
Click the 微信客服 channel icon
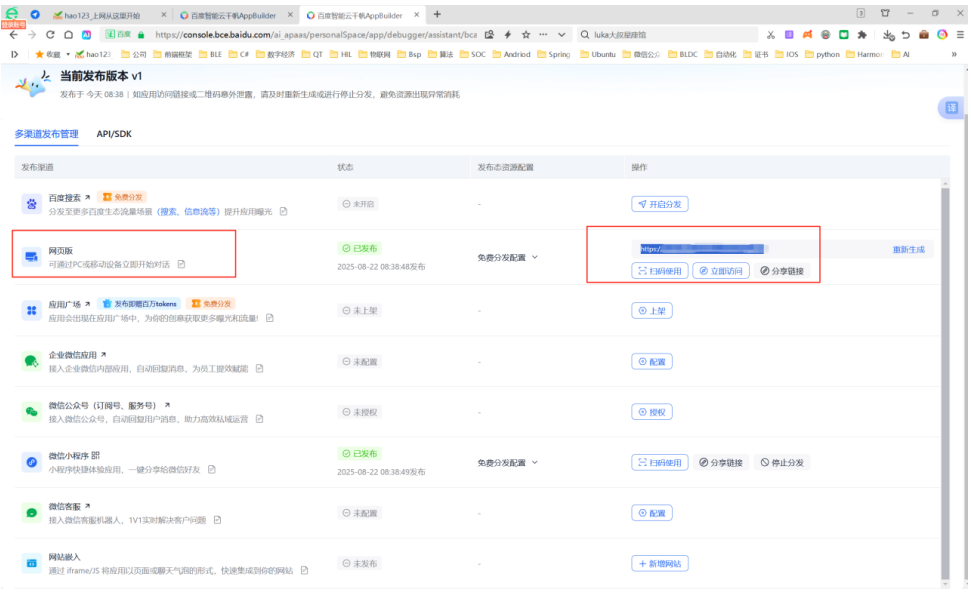32,513
